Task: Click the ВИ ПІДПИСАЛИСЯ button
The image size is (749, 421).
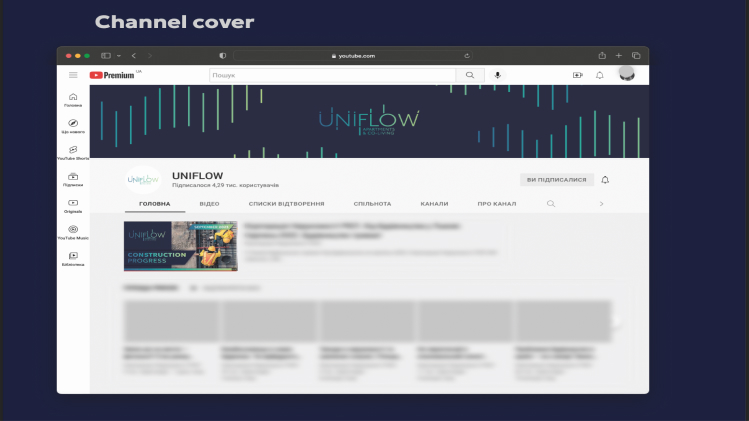Action: click(x=556, y=180)
